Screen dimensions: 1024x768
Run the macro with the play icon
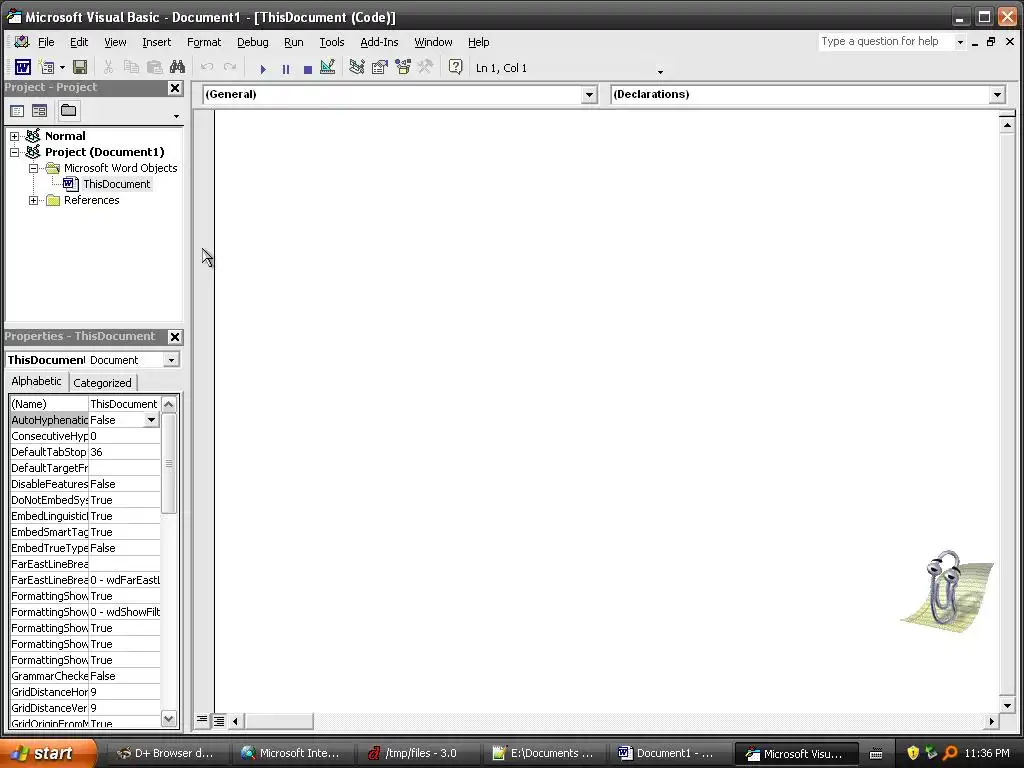coord(263,69)
